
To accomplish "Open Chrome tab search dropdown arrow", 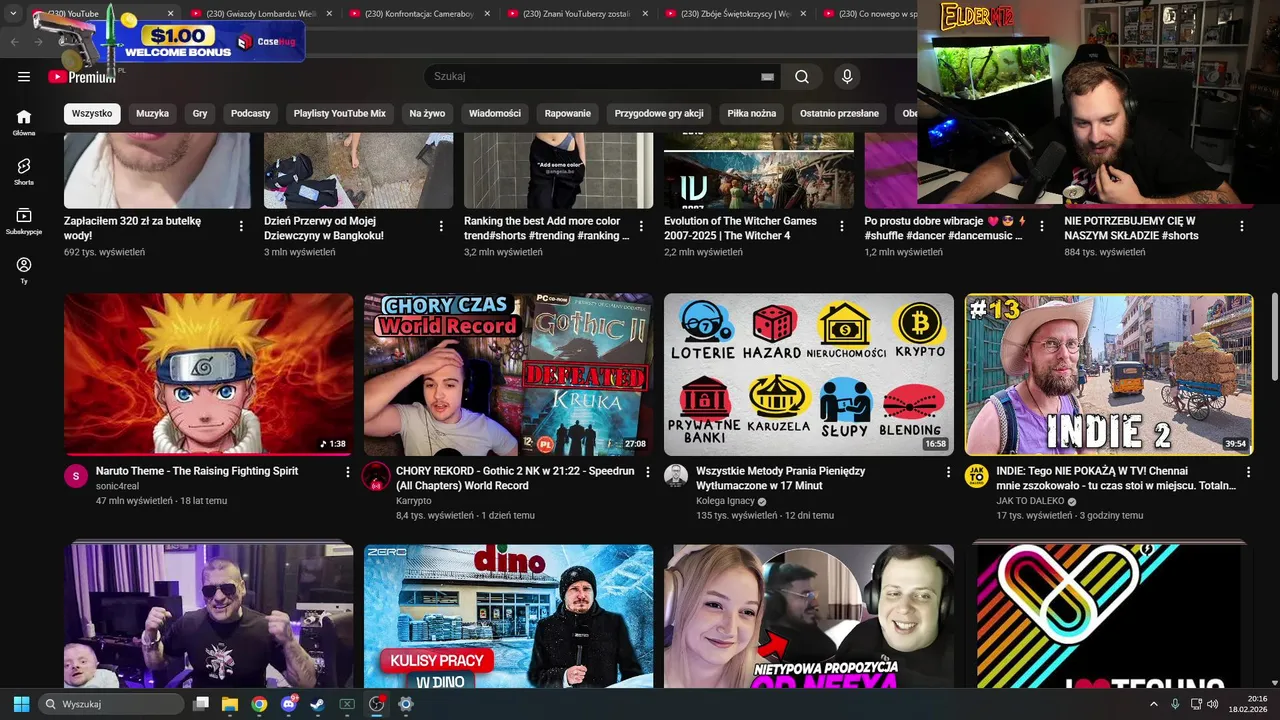I will pyautogui.click(x=13, y=14).
